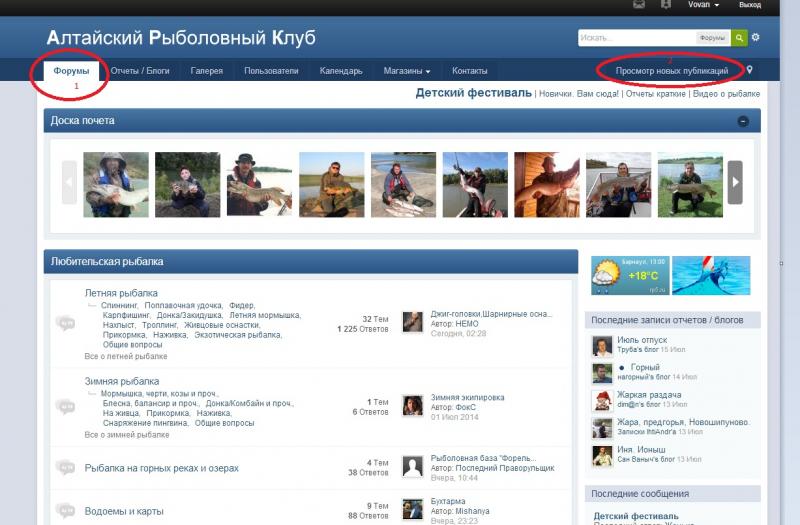
Task: Open the messages envelope icon in top bar
Action: coord(639,5)
